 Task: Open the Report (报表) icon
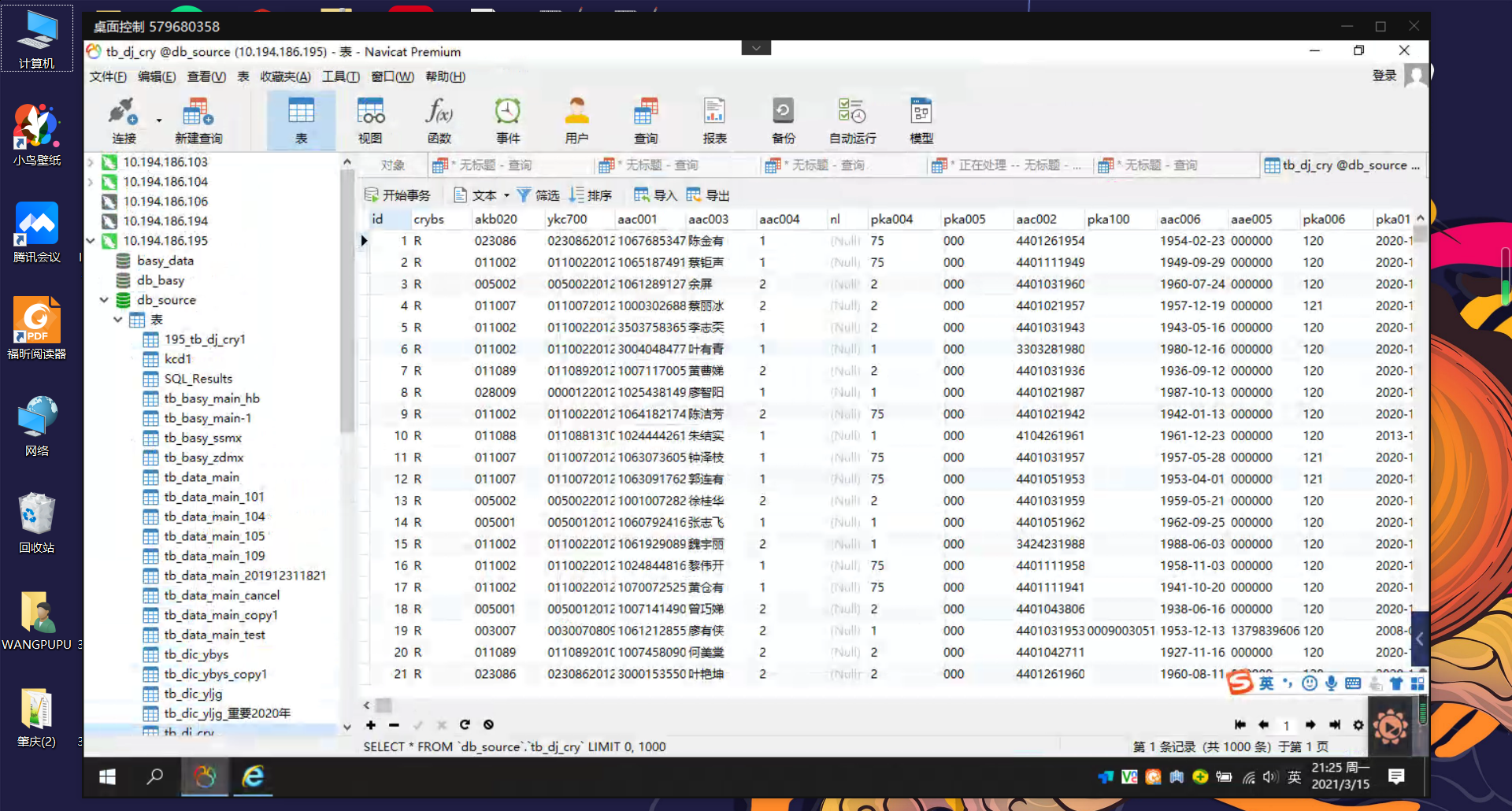(x=714, y=120)
